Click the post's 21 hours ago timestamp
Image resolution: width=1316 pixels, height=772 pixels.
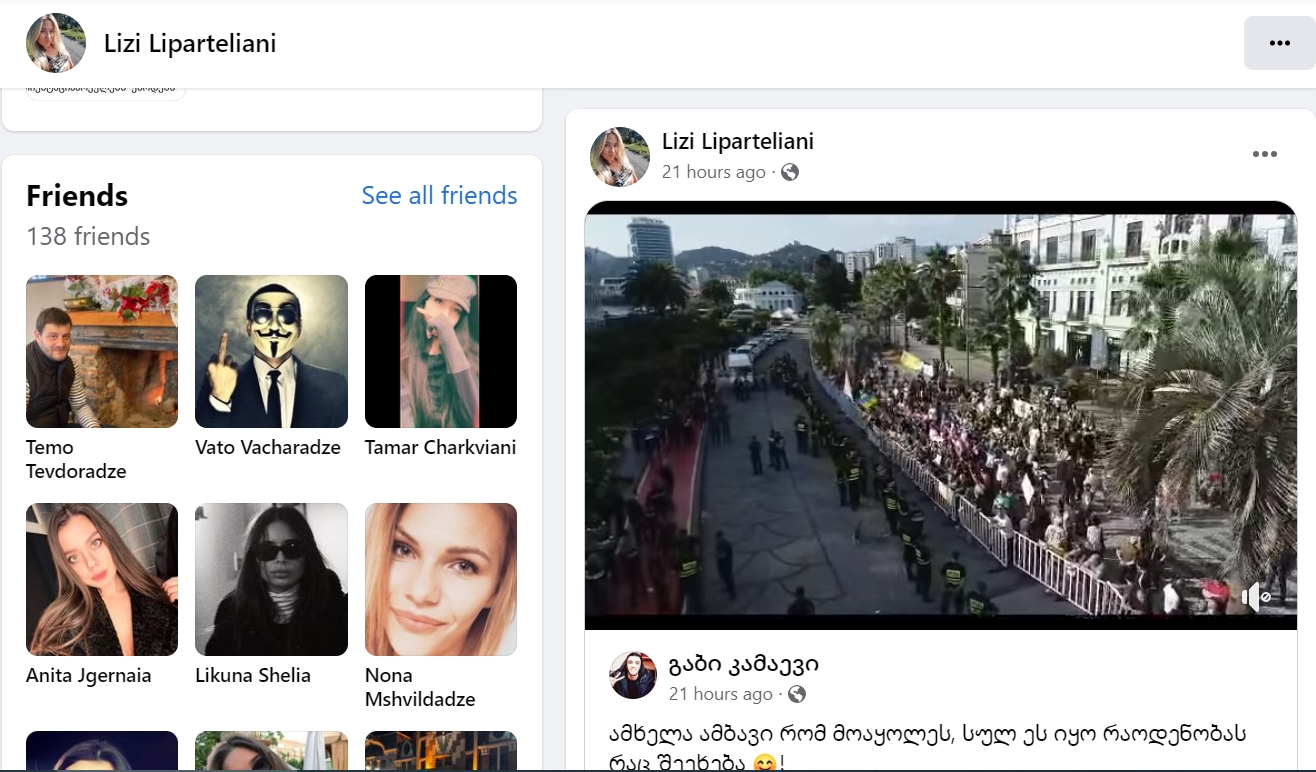click(714, 172)
